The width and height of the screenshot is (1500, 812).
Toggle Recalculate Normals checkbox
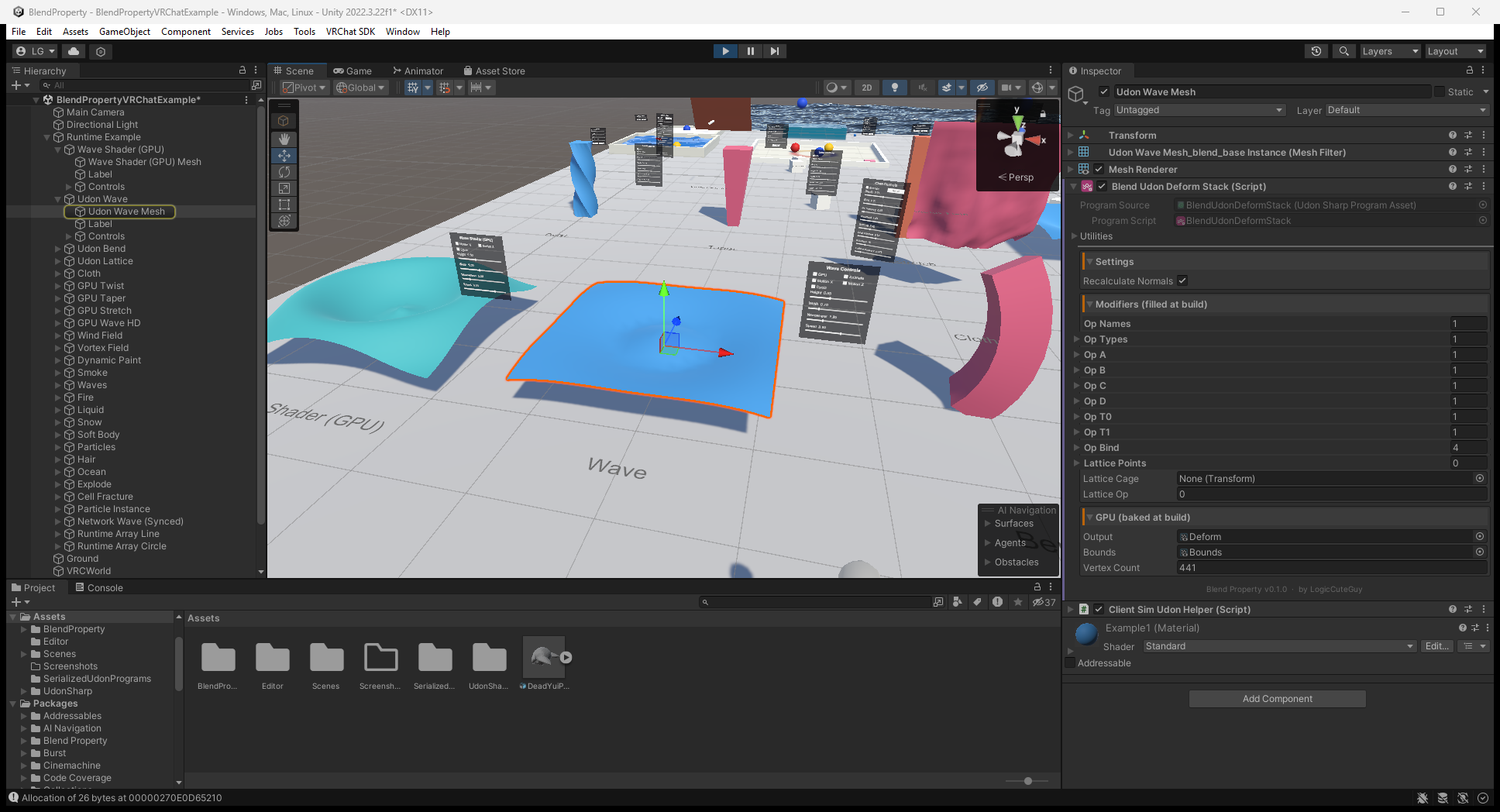[x=1182, y=280]
